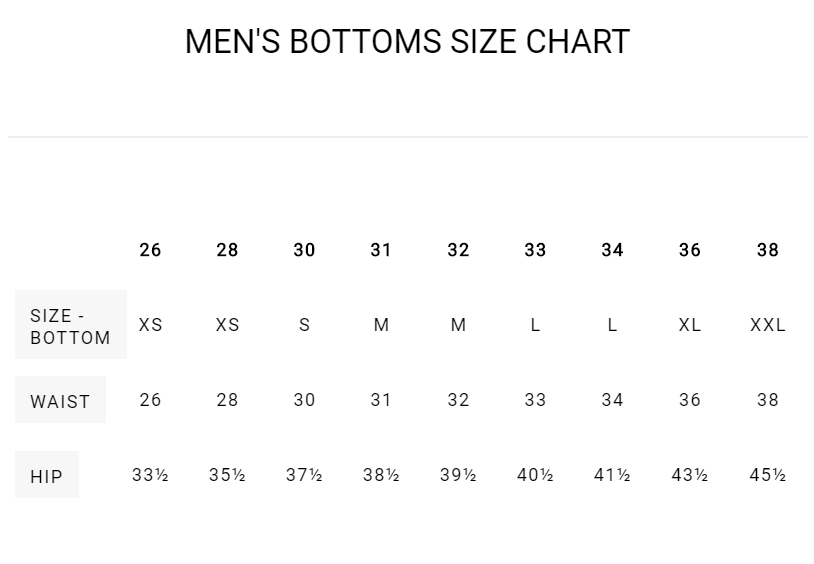Viewport: 814px width, 564px height.
Task: Click the WAIST row label
Action: click(x=60, y=401)
